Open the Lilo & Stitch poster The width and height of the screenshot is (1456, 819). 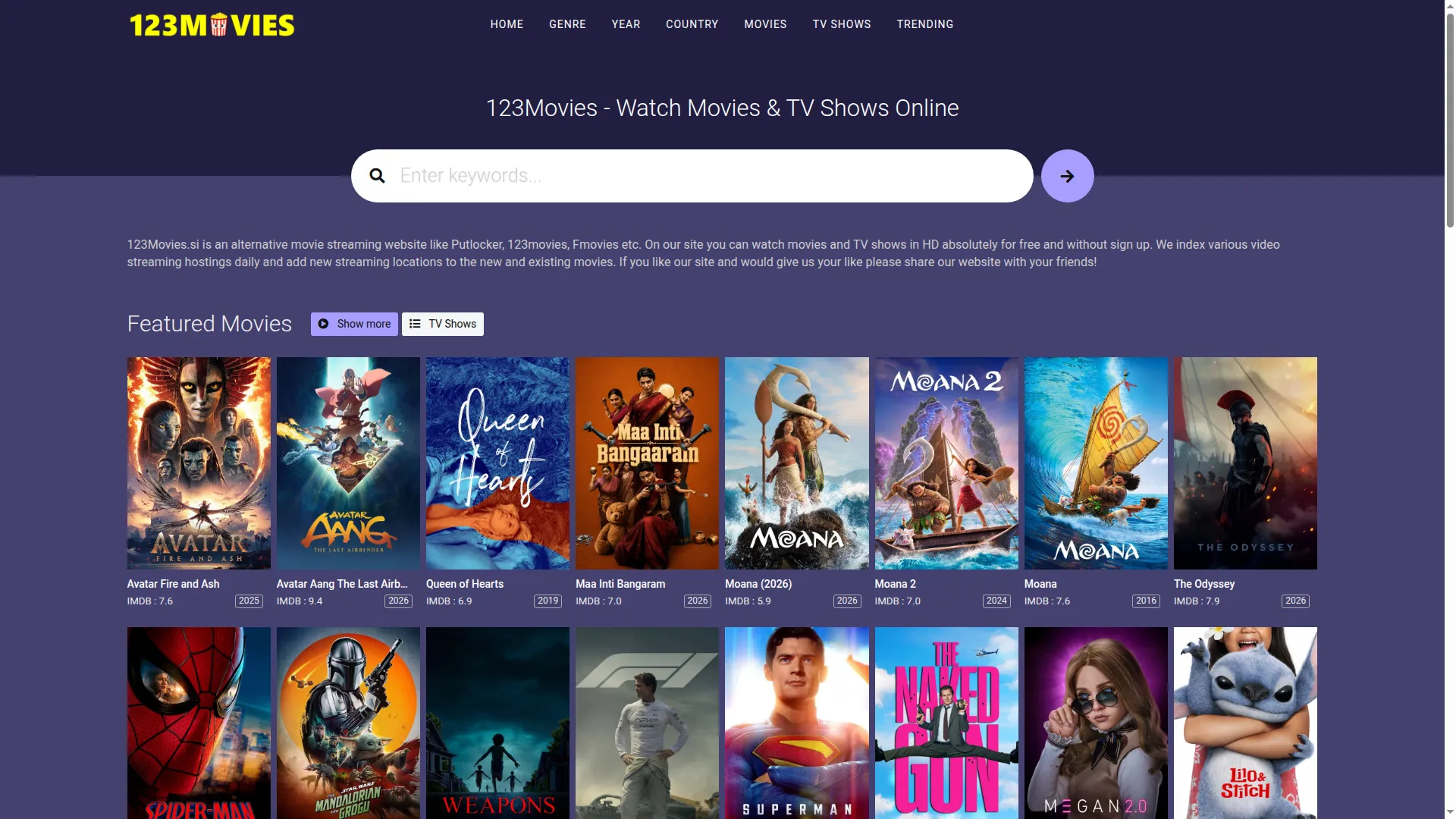coord(1245,723)
